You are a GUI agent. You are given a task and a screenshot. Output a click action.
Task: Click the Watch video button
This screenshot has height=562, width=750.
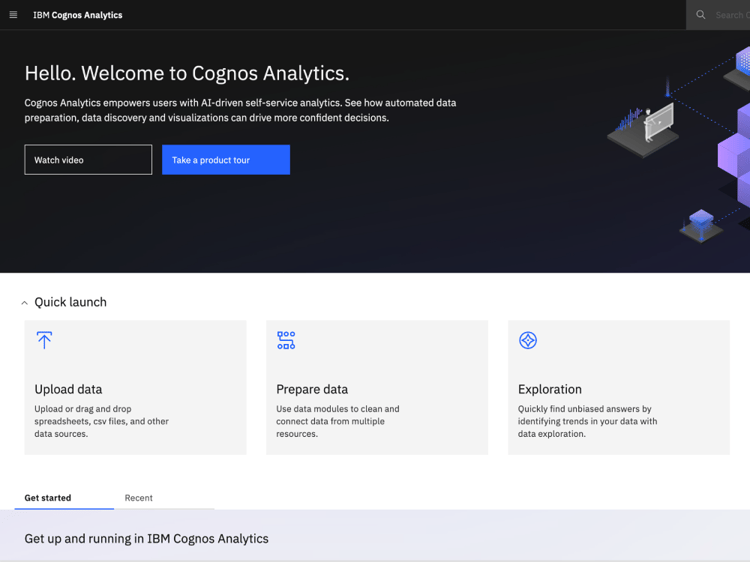88,160
